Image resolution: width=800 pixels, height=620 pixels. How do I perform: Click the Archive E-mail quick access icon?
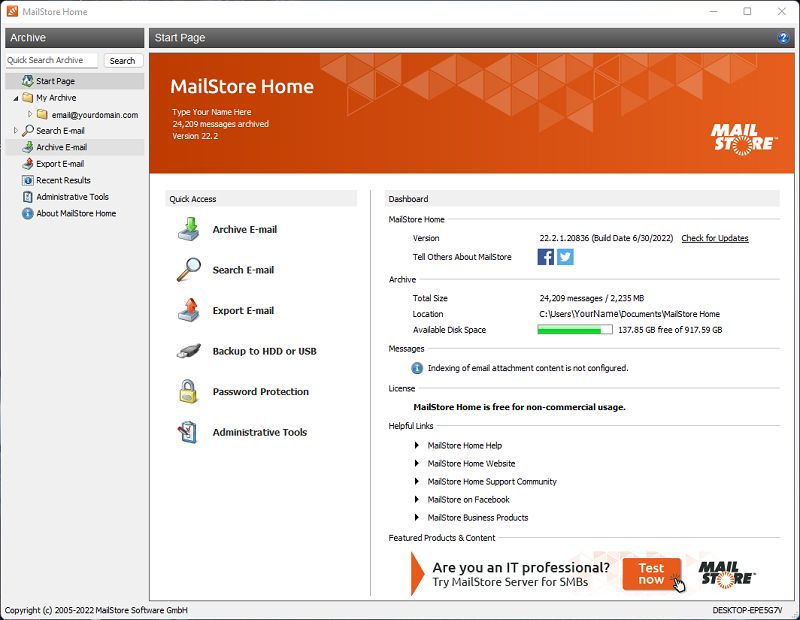click(x=189, y=229)
